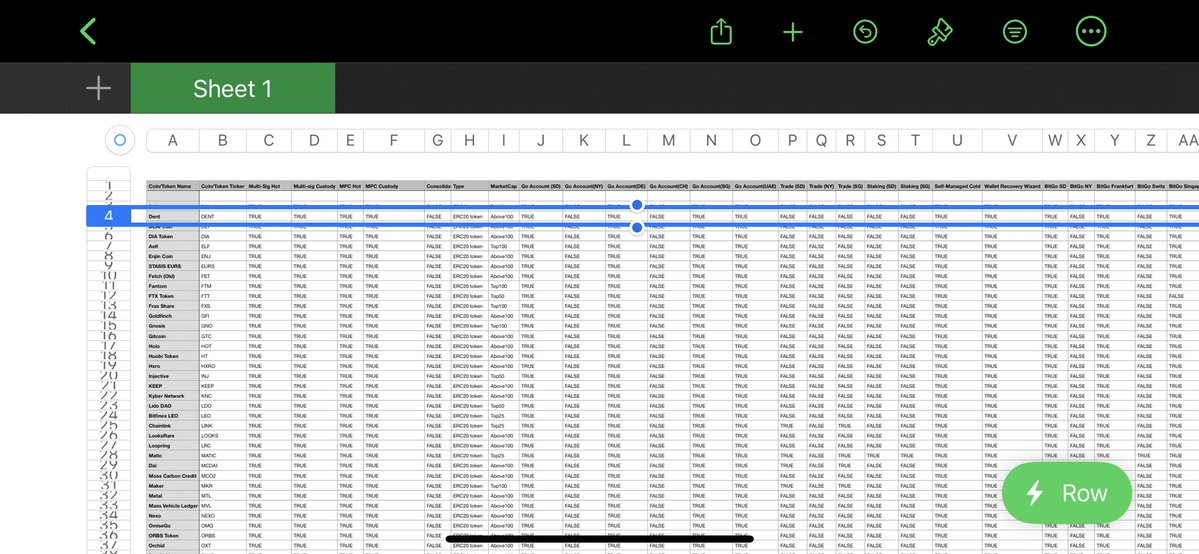Open the More options ellipsis menu
The height and width of the screenshot is (554, 1199).
(x=1091, y=31)
